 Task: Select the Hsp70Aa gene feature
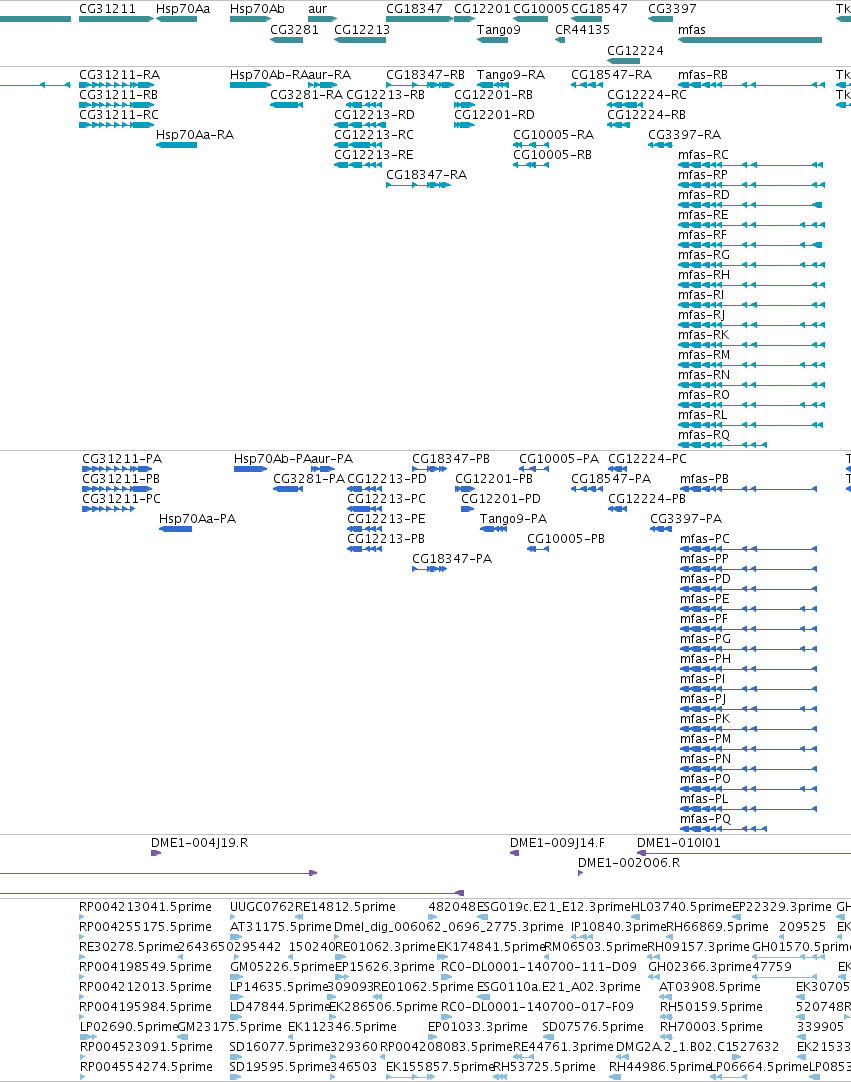pyautogui.click(x=177, y=19)
